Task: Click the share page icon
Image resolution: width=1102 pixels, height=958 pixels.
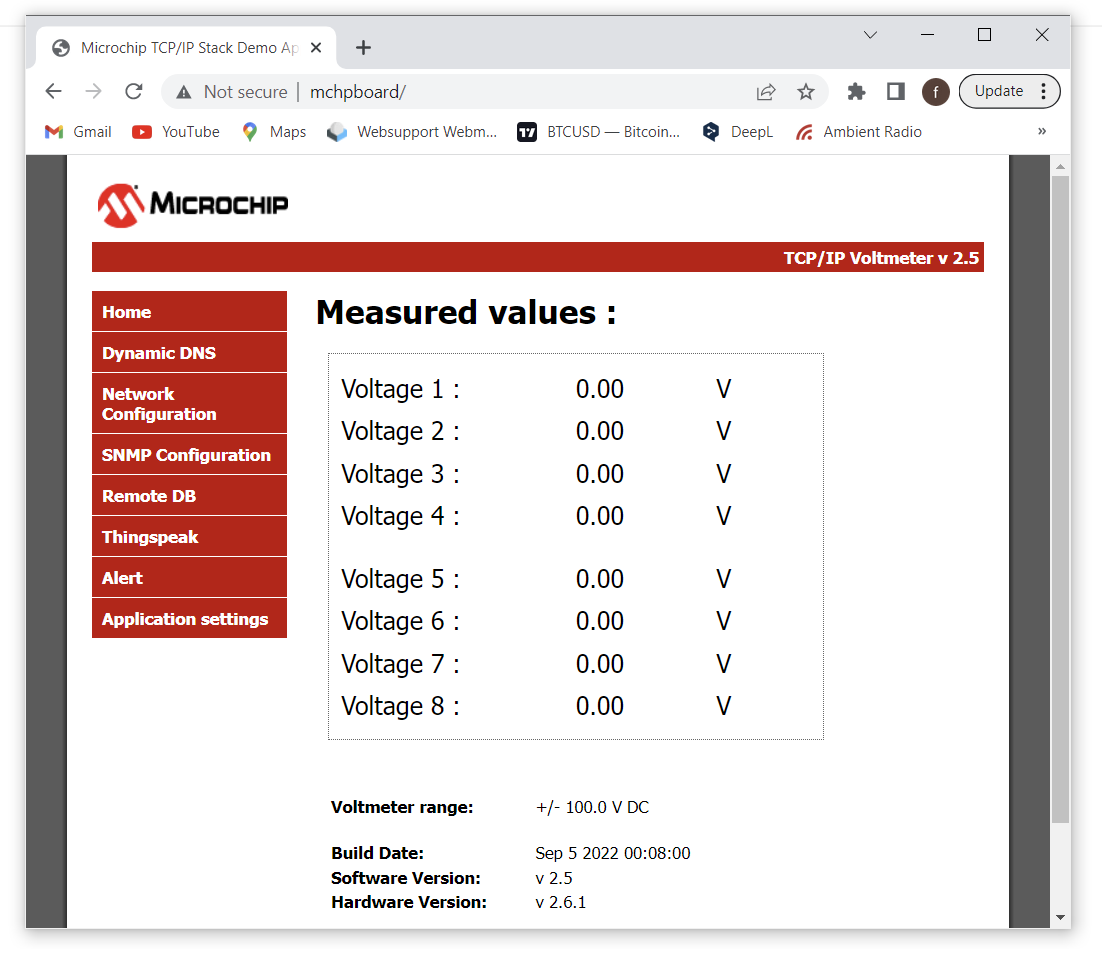Action: [765, 91]
